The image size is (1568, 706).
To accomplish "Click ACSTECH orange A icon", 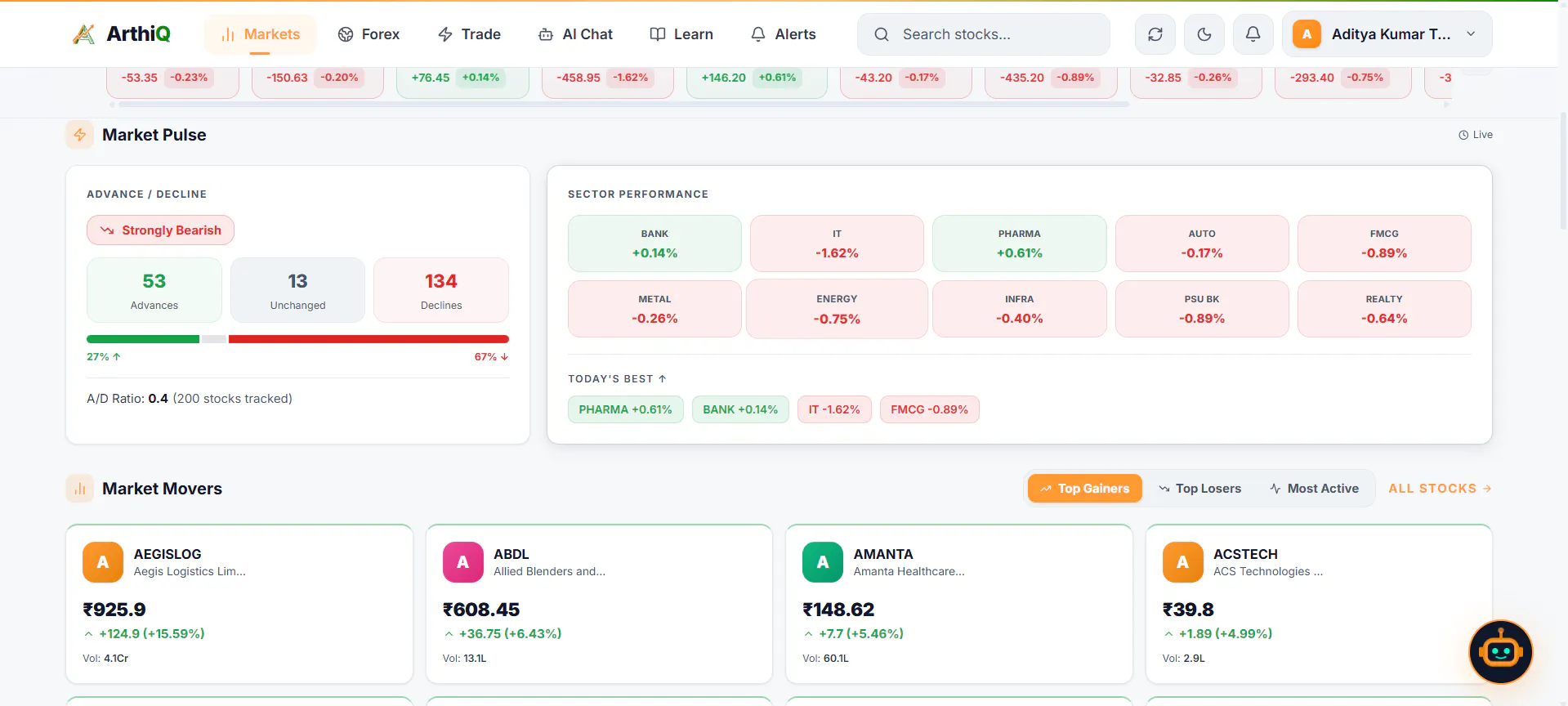I will (1182, 562).
